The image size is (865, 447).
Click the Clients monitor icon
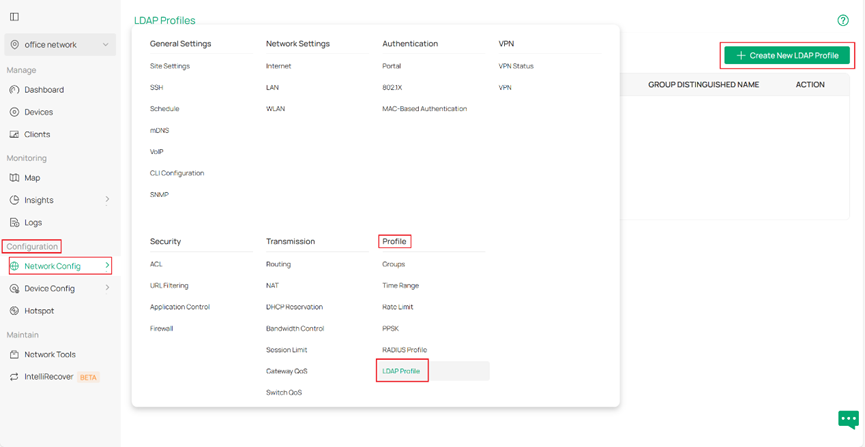click(14, 134)
